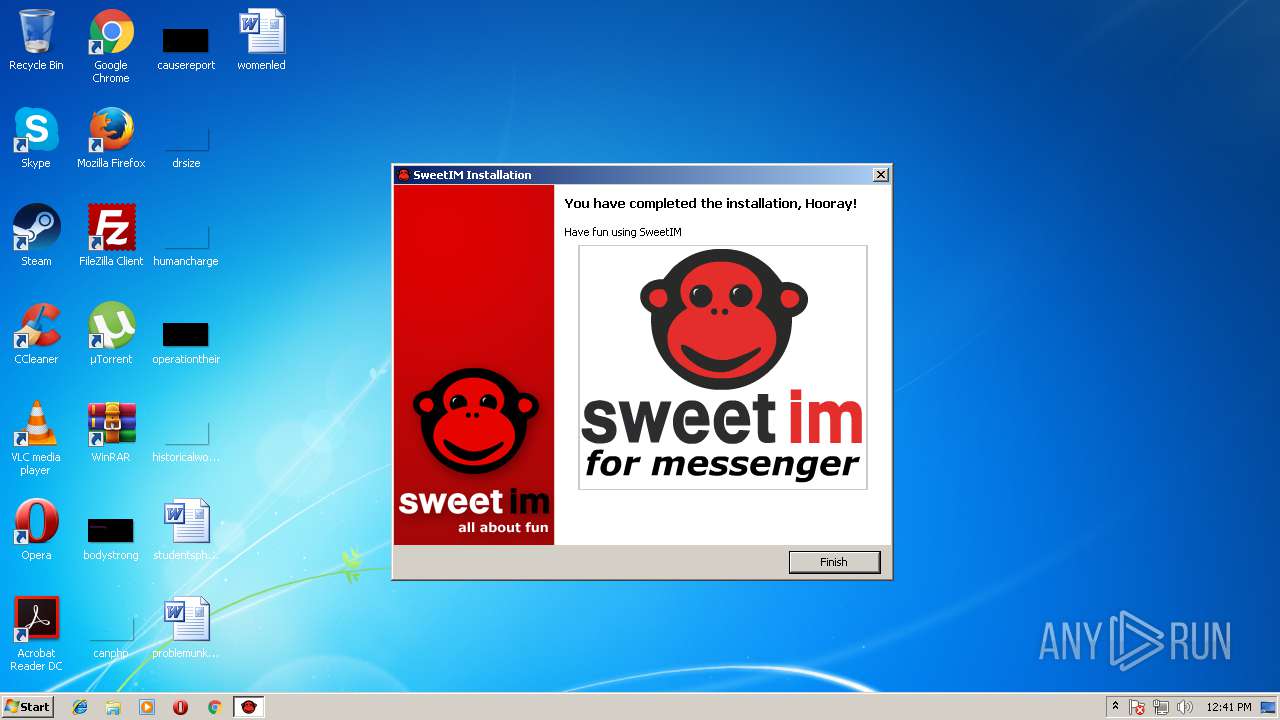
Task: Open the network tray icon
Action: (x=1161, y=707)
